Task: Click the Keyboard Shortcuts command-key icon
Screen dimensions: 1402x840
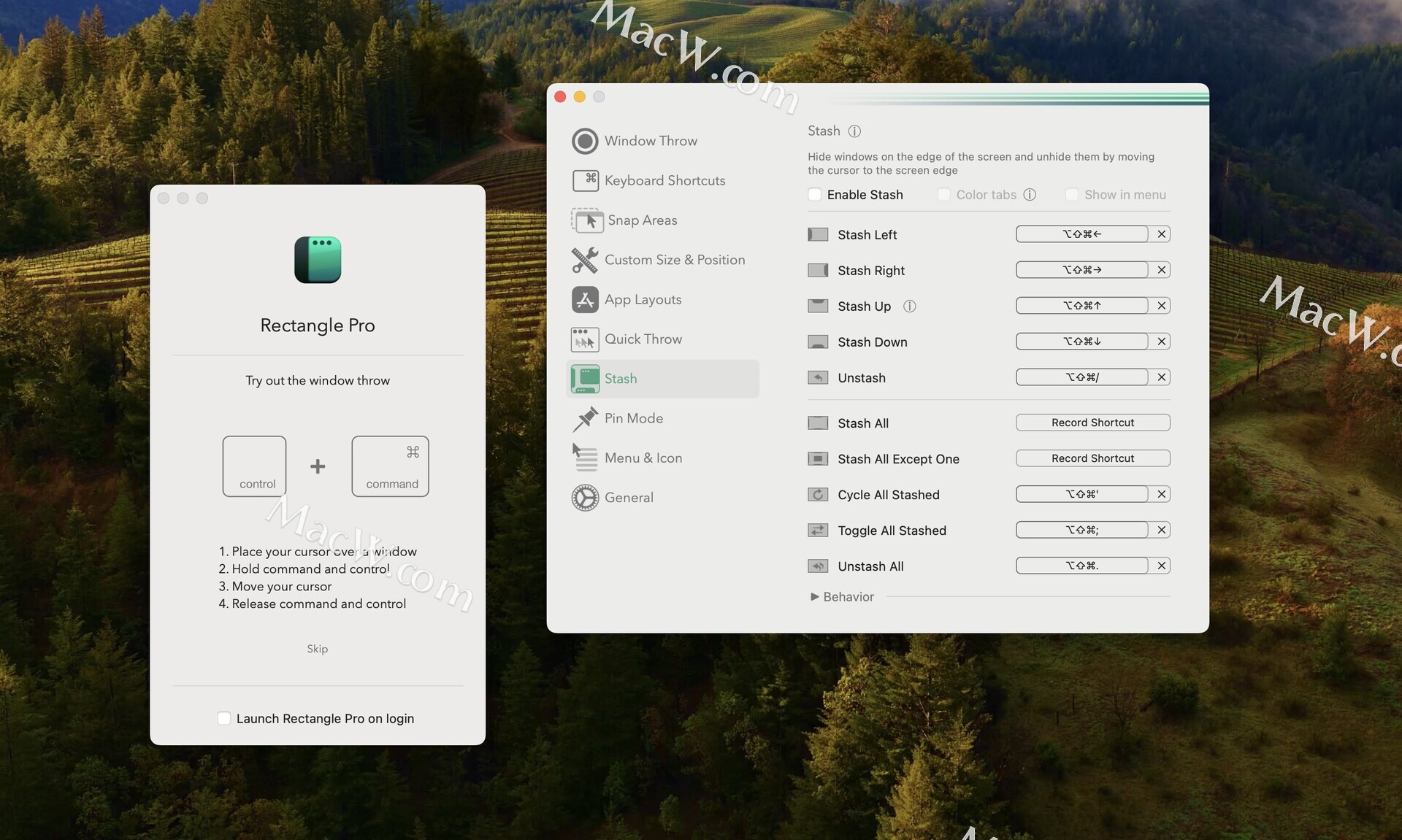Action: (x=585, y=180)
